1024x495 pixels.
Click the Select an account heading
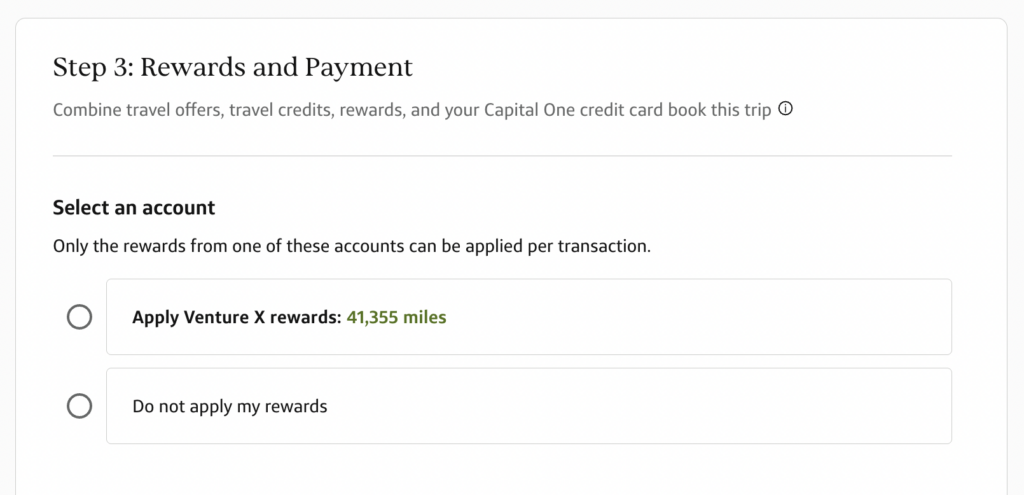pyautogui.click(x=134, y=208)
